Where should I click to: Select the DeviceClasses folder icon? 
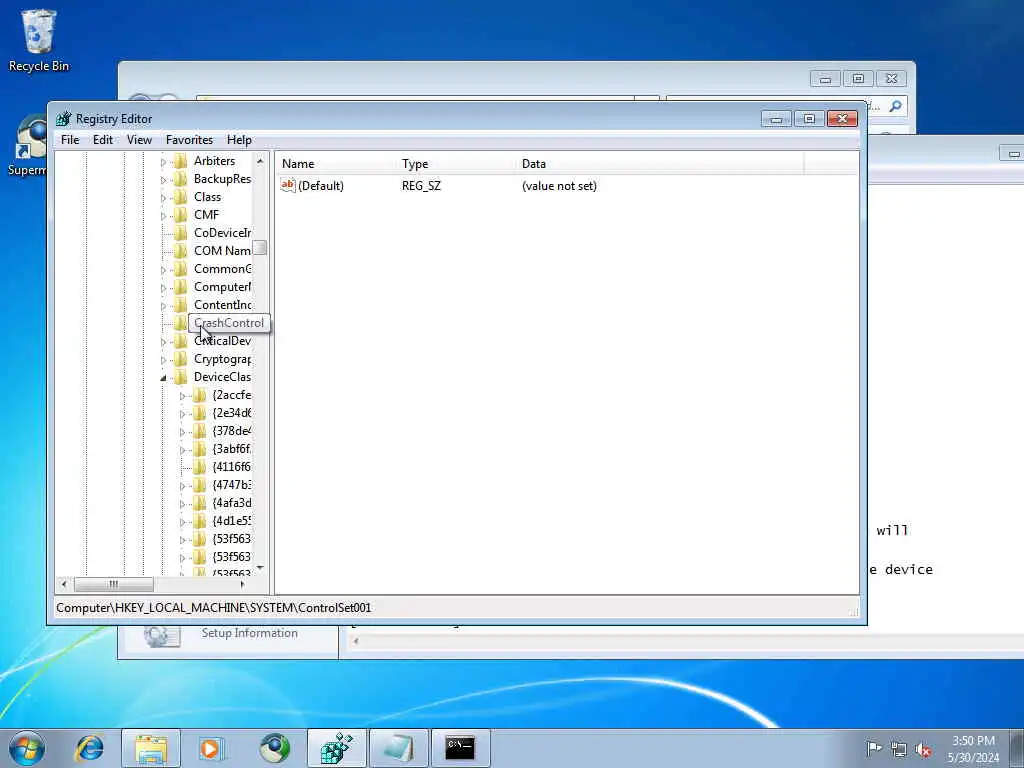[181, 377]
